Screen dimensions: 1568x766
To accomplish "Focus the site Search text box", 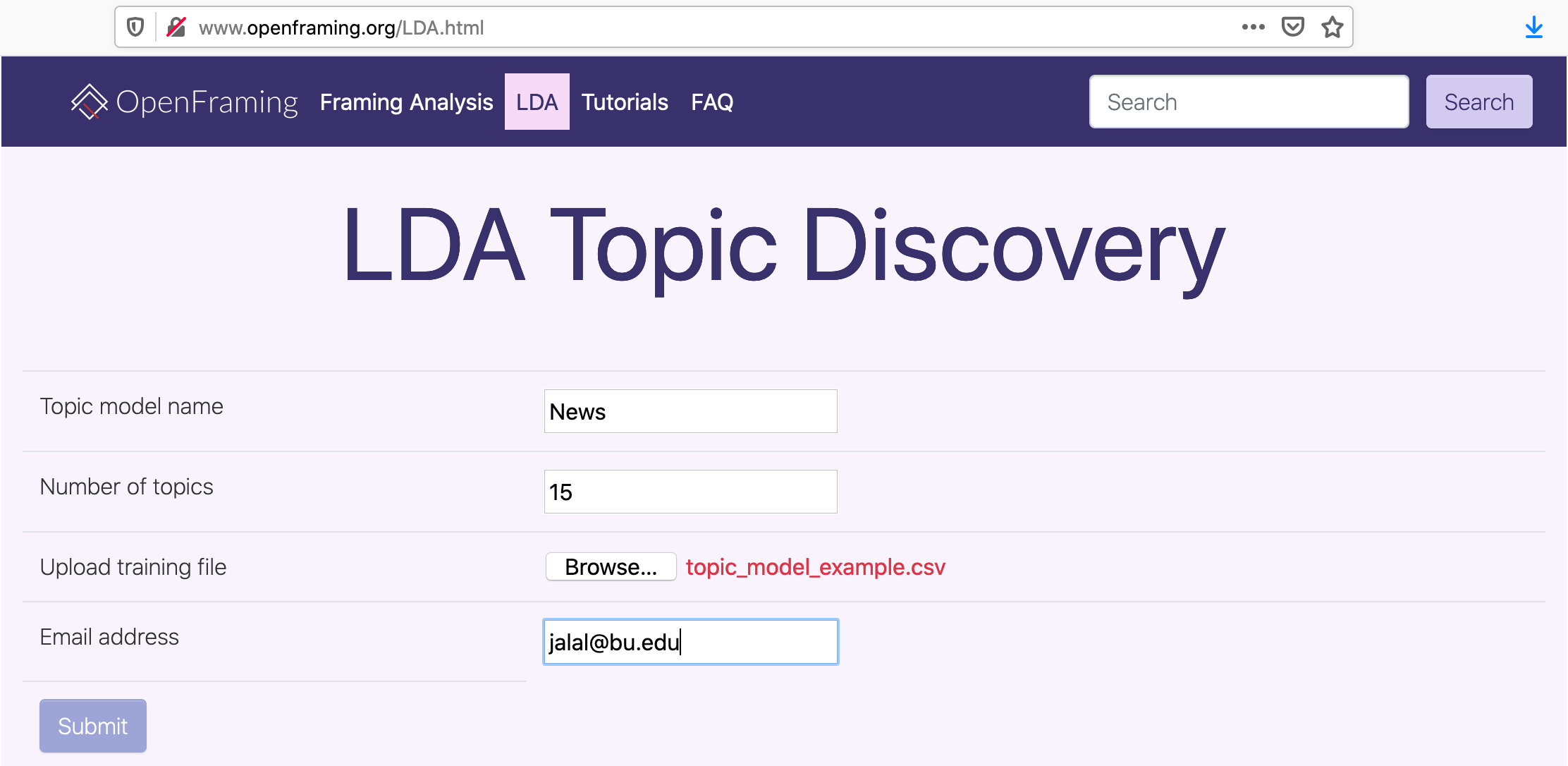I will [1248, 102].
